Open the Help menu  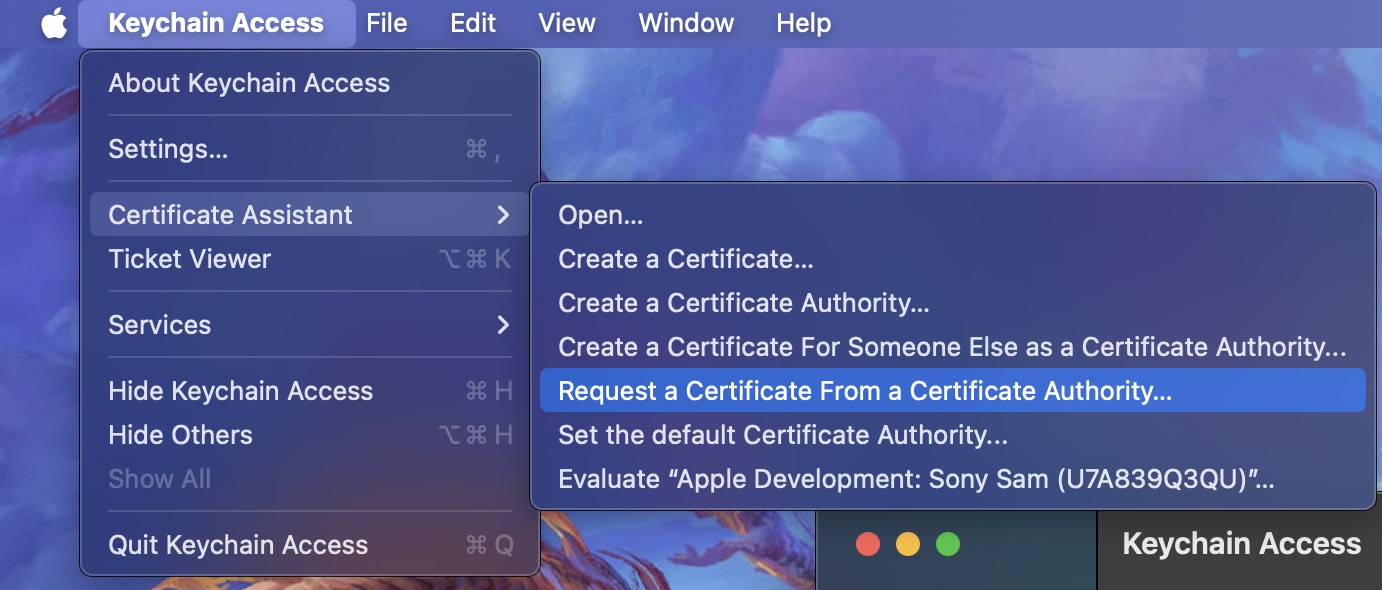[x=804, y=23]
